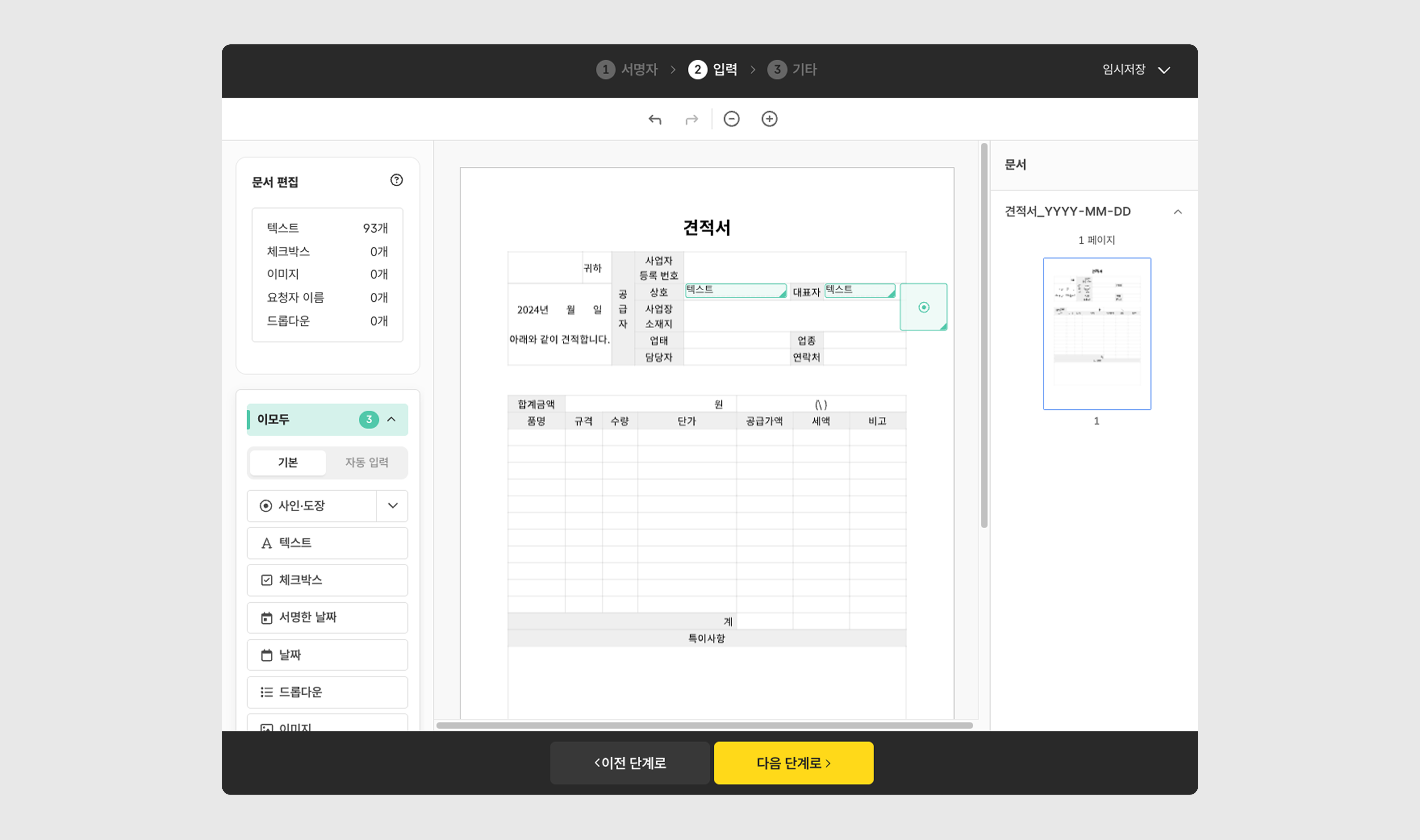Click the 문서 panel heading

tap(1015, 165)
